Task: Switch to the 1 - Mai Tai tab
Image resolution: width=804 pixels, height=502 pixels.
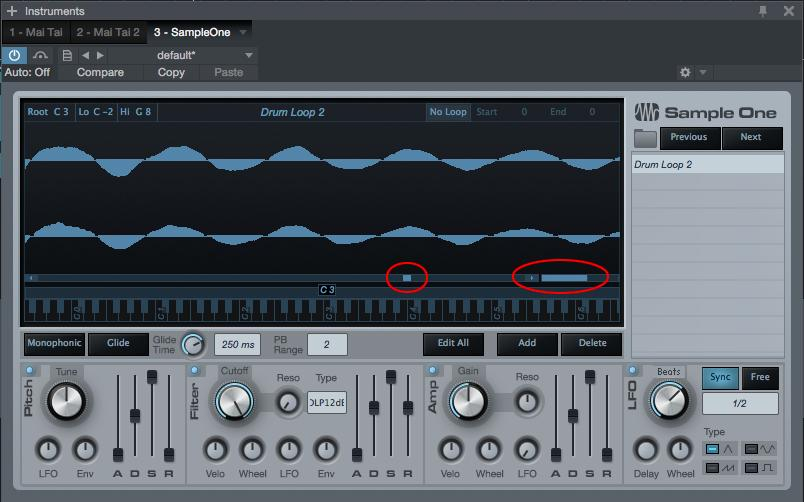Action: [x=33, y=33]
